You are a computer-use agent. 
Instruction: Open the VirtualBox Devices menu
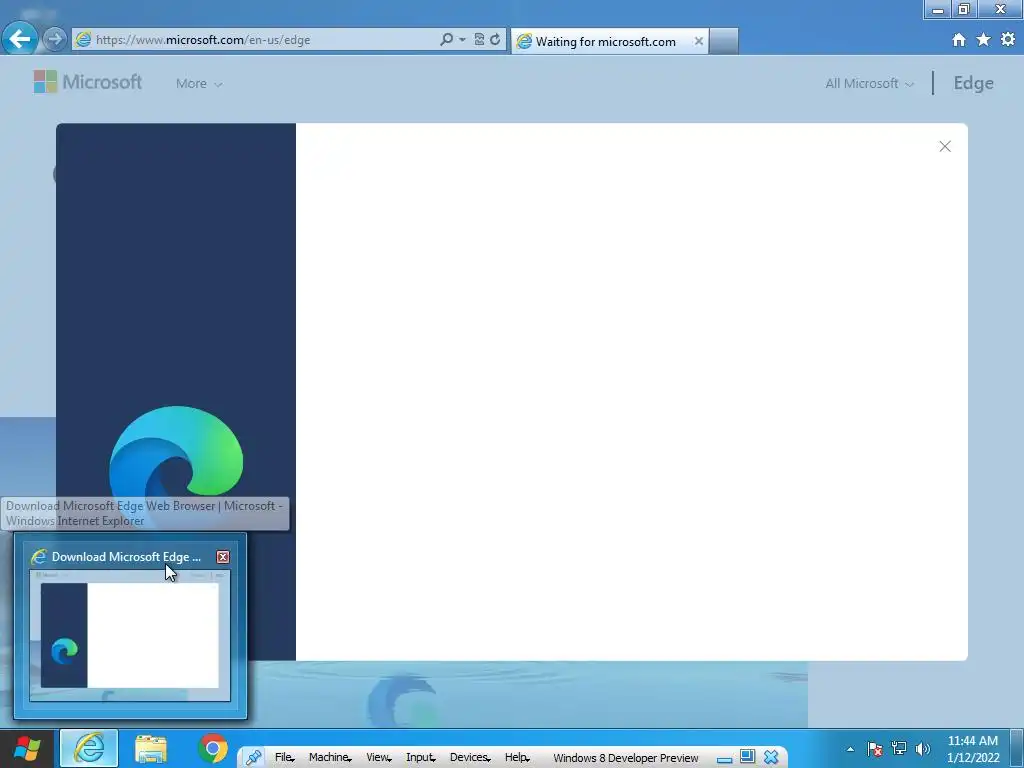pos(470,758)
